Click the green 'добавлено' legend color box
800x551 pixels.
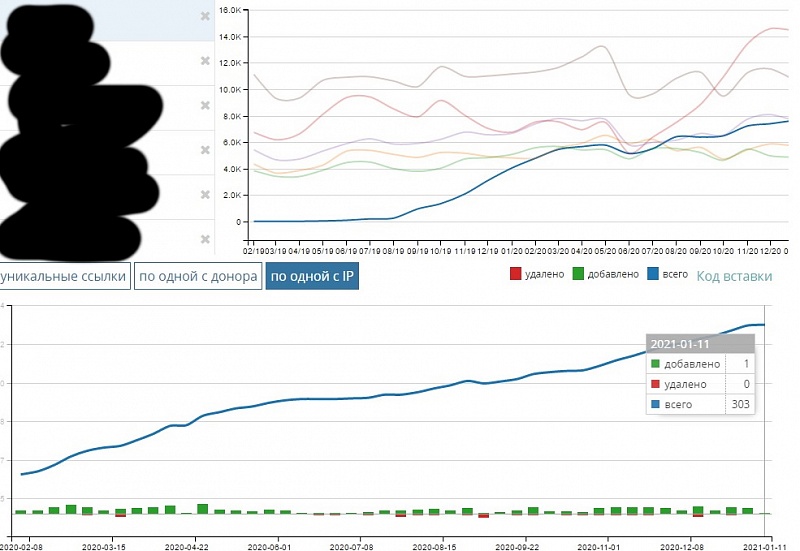point(579,275)
